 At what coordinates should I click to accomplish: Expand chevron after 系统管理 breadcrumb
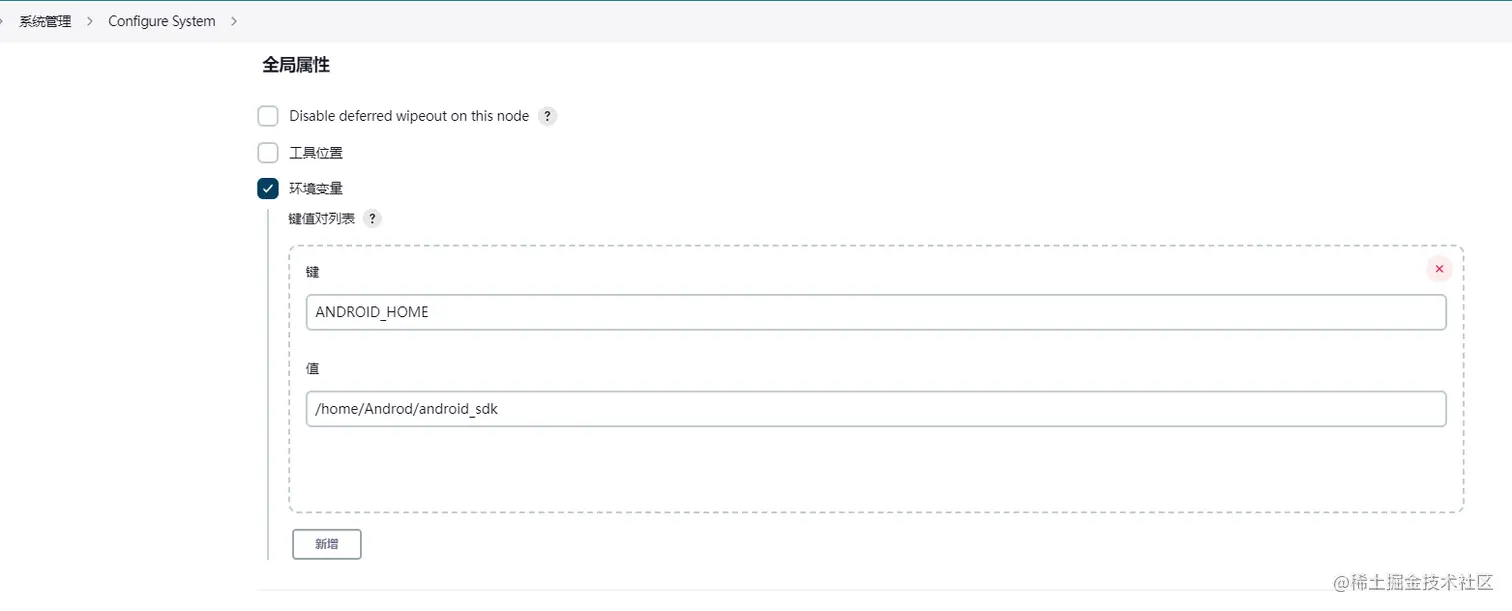[90, 21]
